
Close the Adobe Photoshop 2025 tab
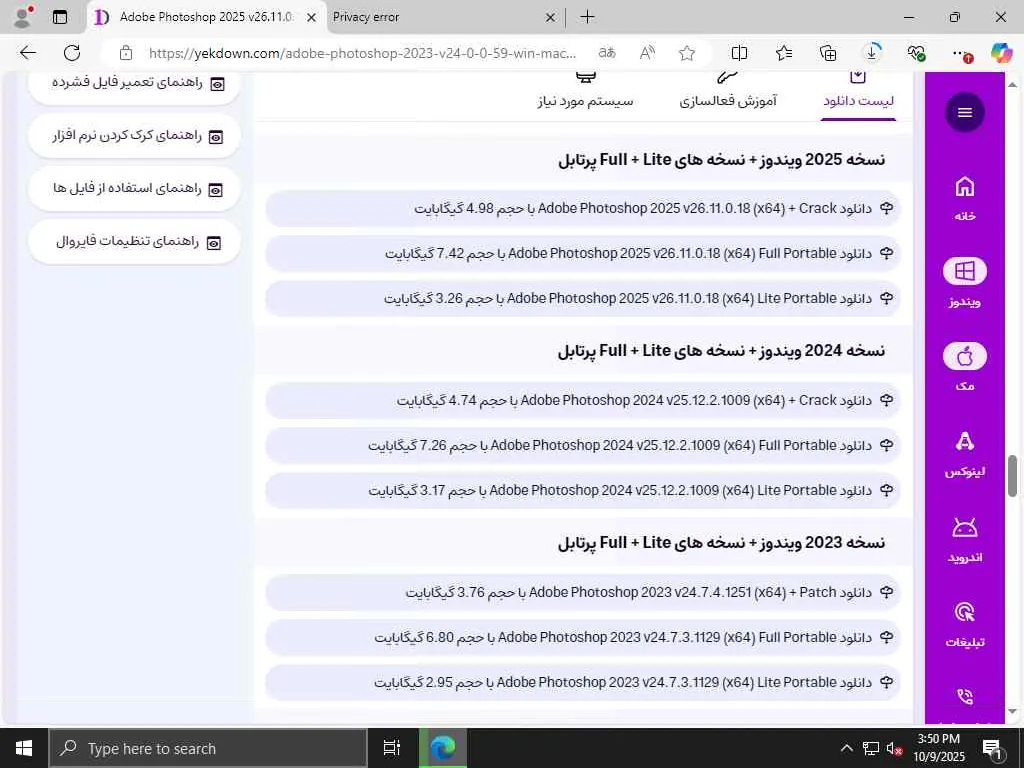click(312, 18)
